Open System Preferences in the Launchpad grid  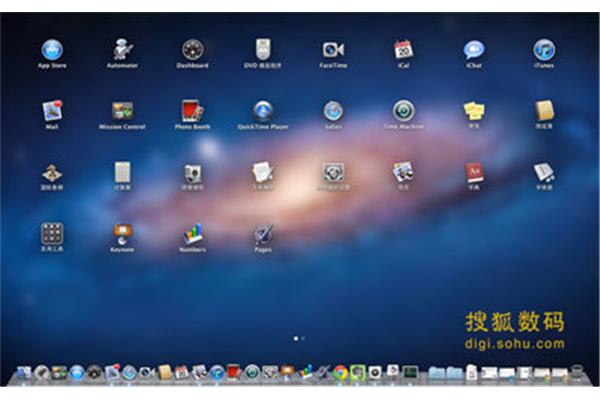pyautogui.click(x=333, y=172)
